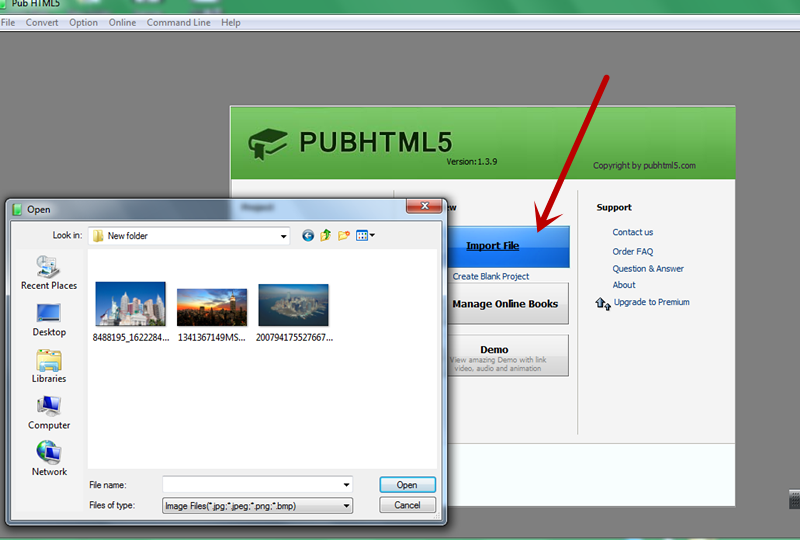
Task: Select Recent Places in sidebar
Action: 49,273
